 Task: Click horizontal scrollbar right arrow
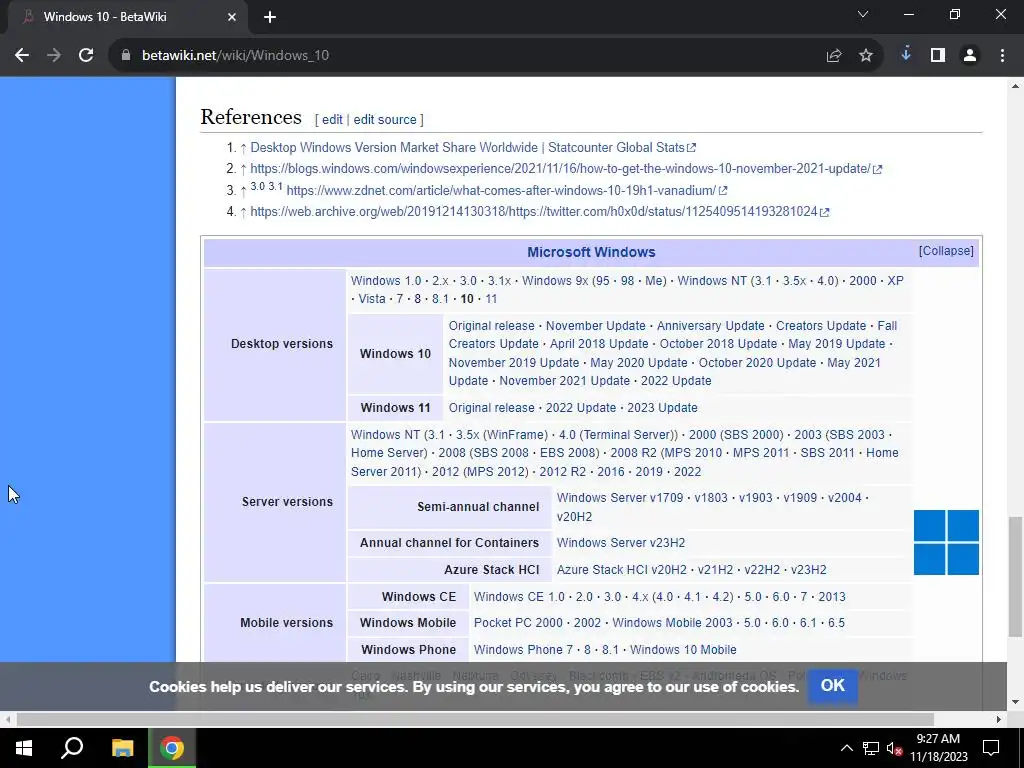[999, 719]
